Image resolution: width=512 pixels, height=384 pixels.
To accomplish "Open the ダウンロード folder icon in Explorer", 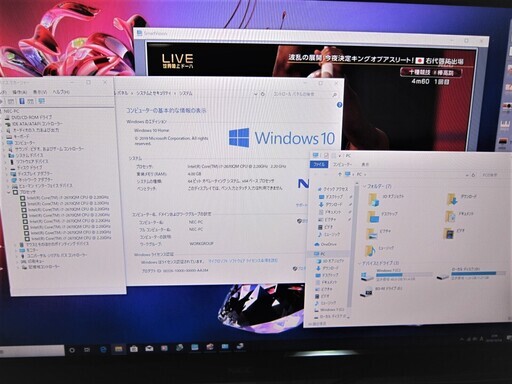I will click(x=452, y=199).
